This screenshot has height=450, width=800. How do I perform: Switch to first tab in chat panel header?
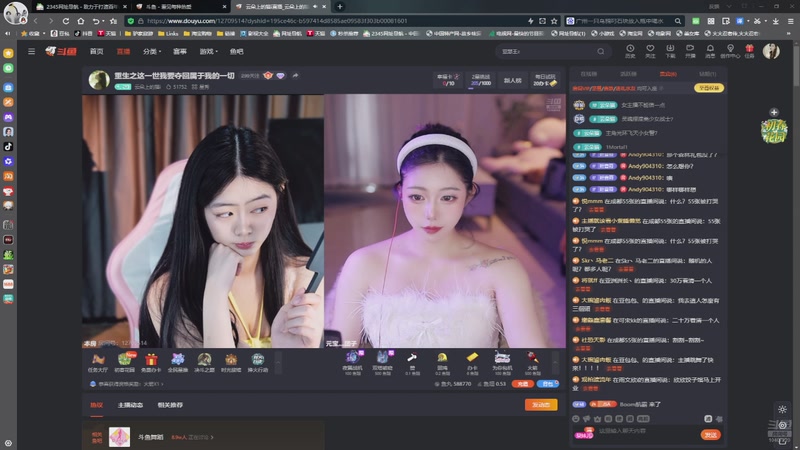[588, 74]
